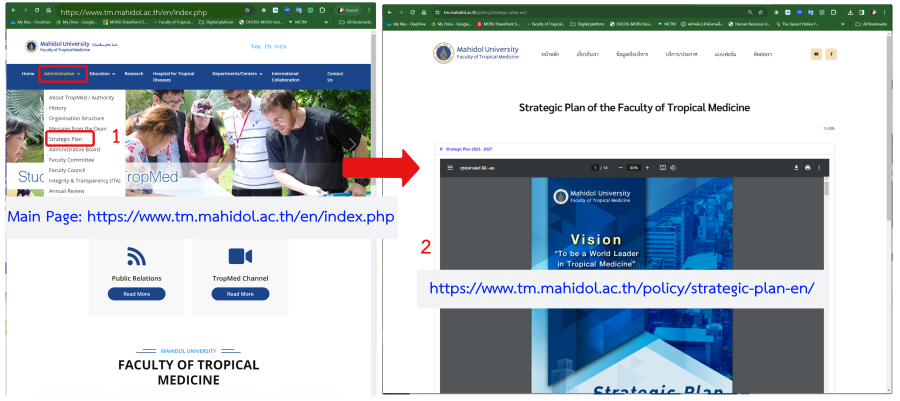900x401 pixels.
Task: Choose Strategic Plan in Administration dropdown
Action: 65,139
